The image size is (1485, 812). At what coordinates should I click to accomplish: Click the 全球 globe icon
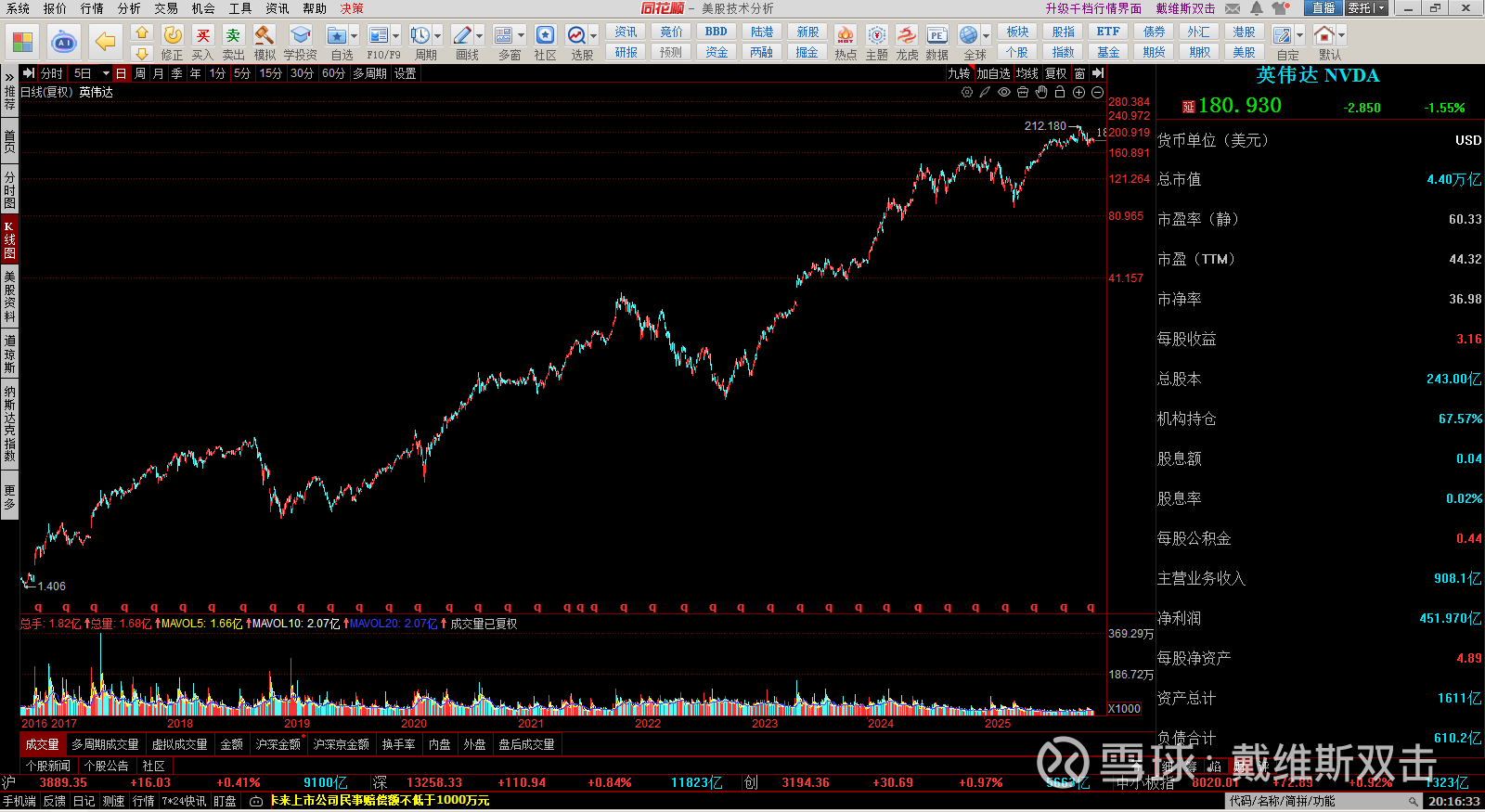coord(969,36)
